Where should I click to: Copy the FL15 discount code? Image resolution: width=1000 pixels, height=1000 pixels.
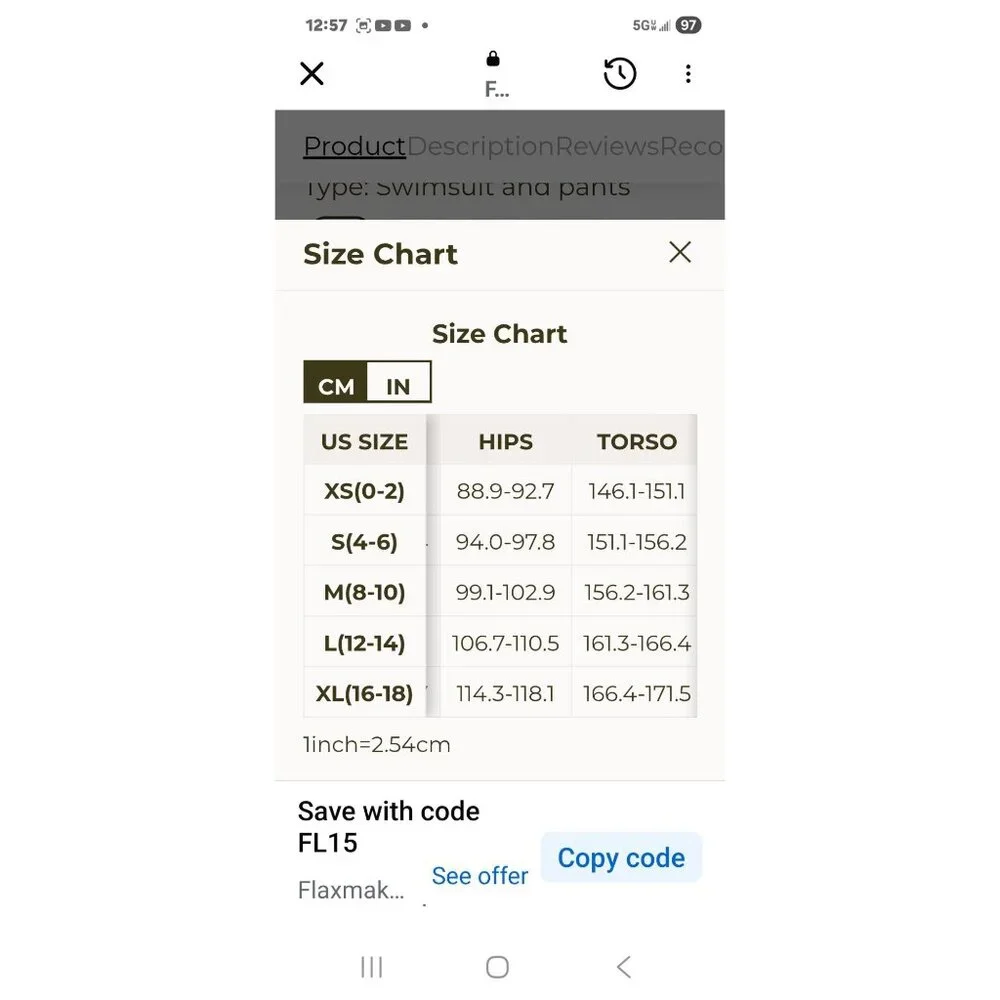[621, 858]
